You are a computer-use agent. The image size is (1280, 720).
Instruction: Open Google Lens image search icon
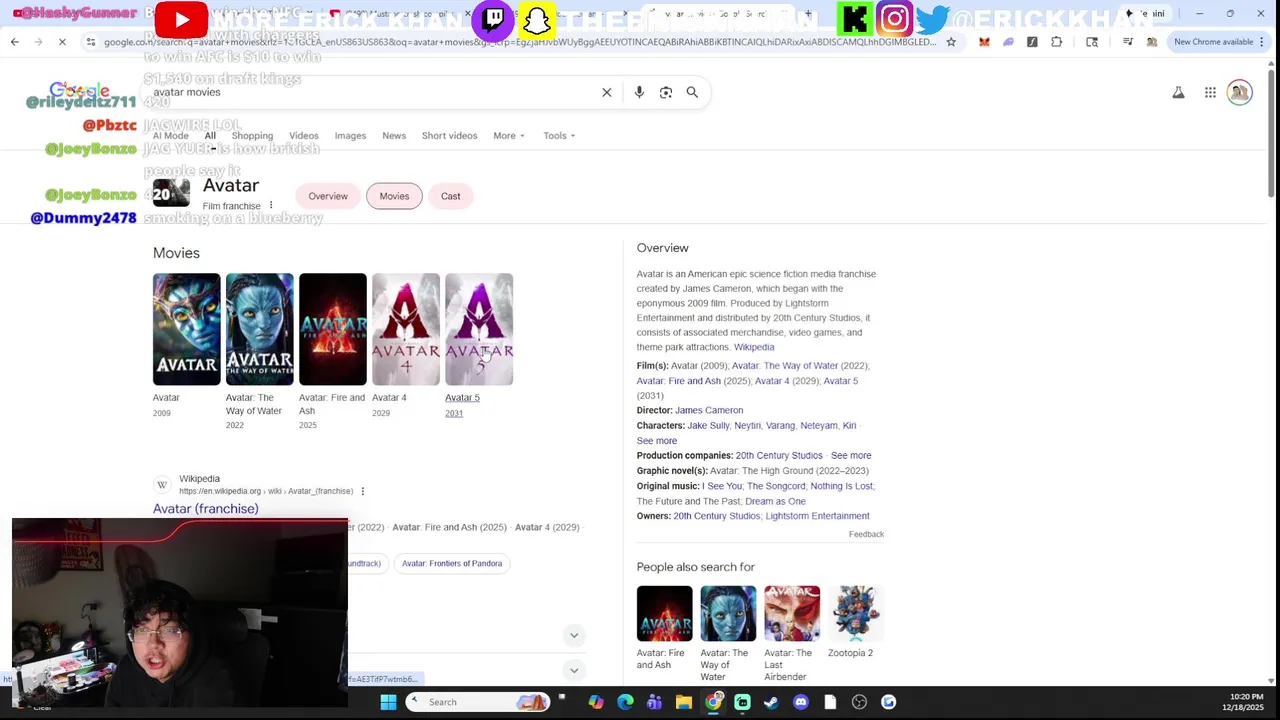[666, 92]
